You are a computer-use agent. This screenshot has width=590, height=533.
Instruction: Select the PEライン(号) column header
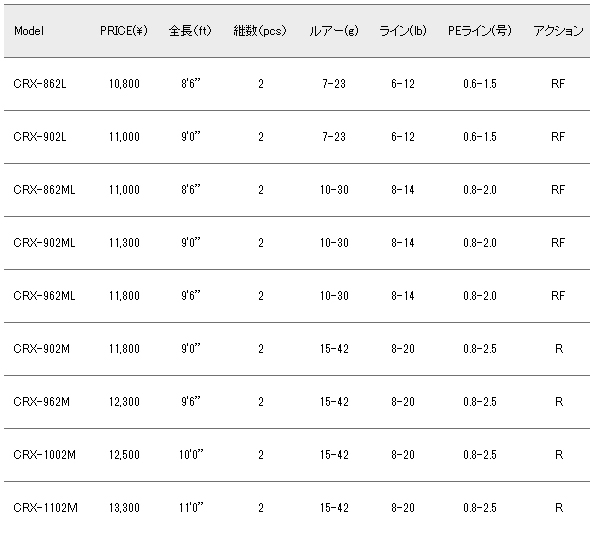coord(480,31)
